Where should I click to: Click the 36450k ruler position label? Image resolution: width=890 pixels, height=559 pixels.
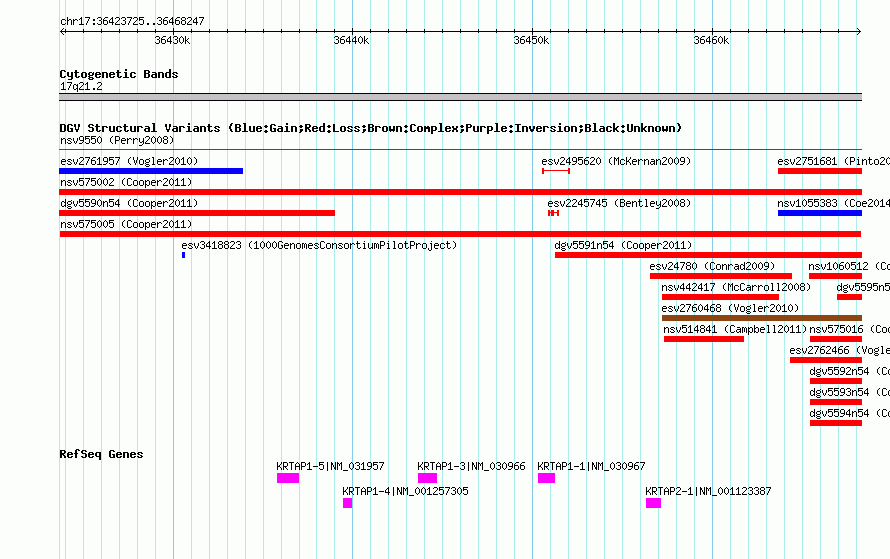531,40
